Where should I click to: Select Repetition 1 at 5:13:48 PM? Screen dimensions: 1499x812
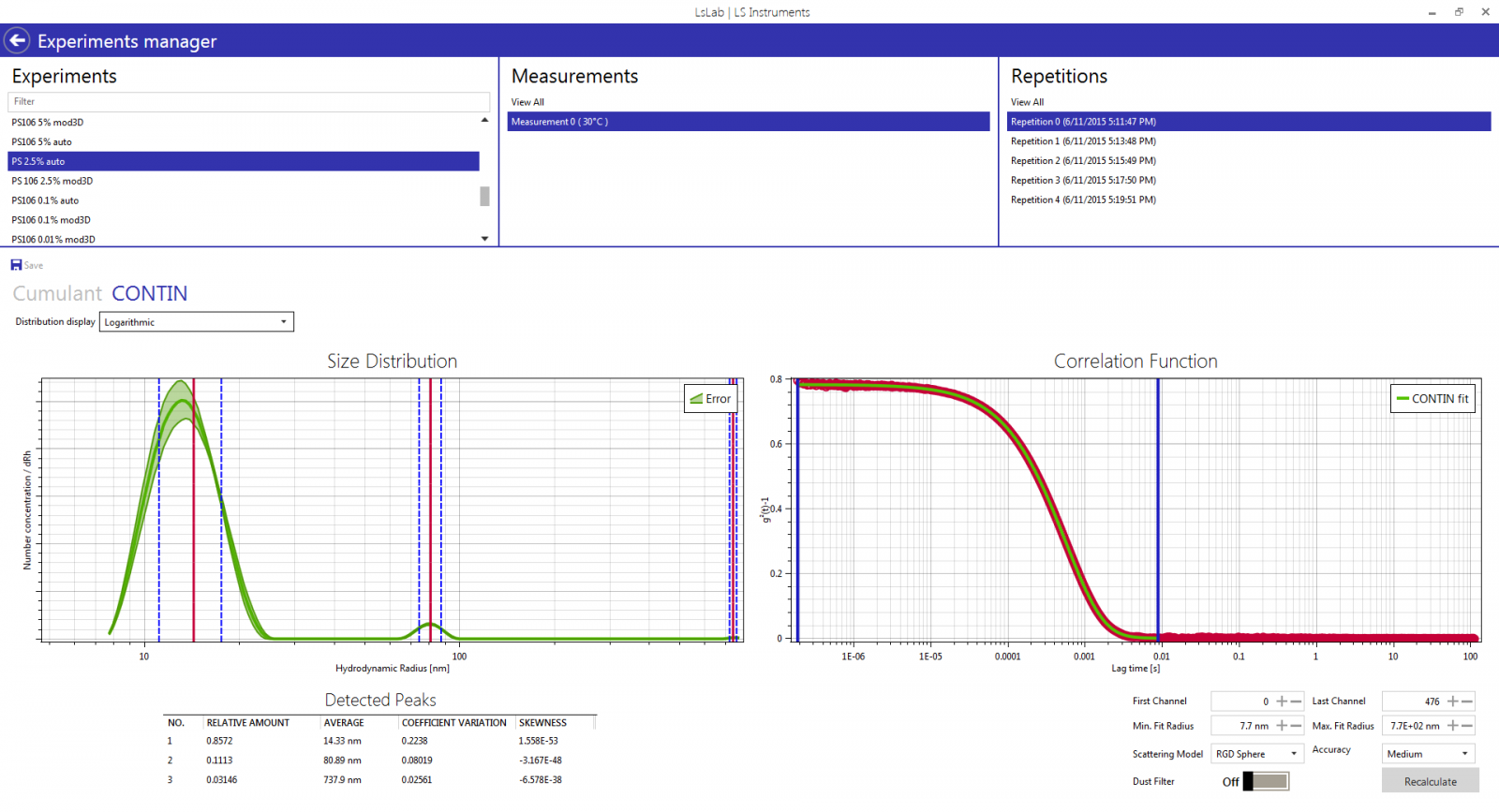1249,141
